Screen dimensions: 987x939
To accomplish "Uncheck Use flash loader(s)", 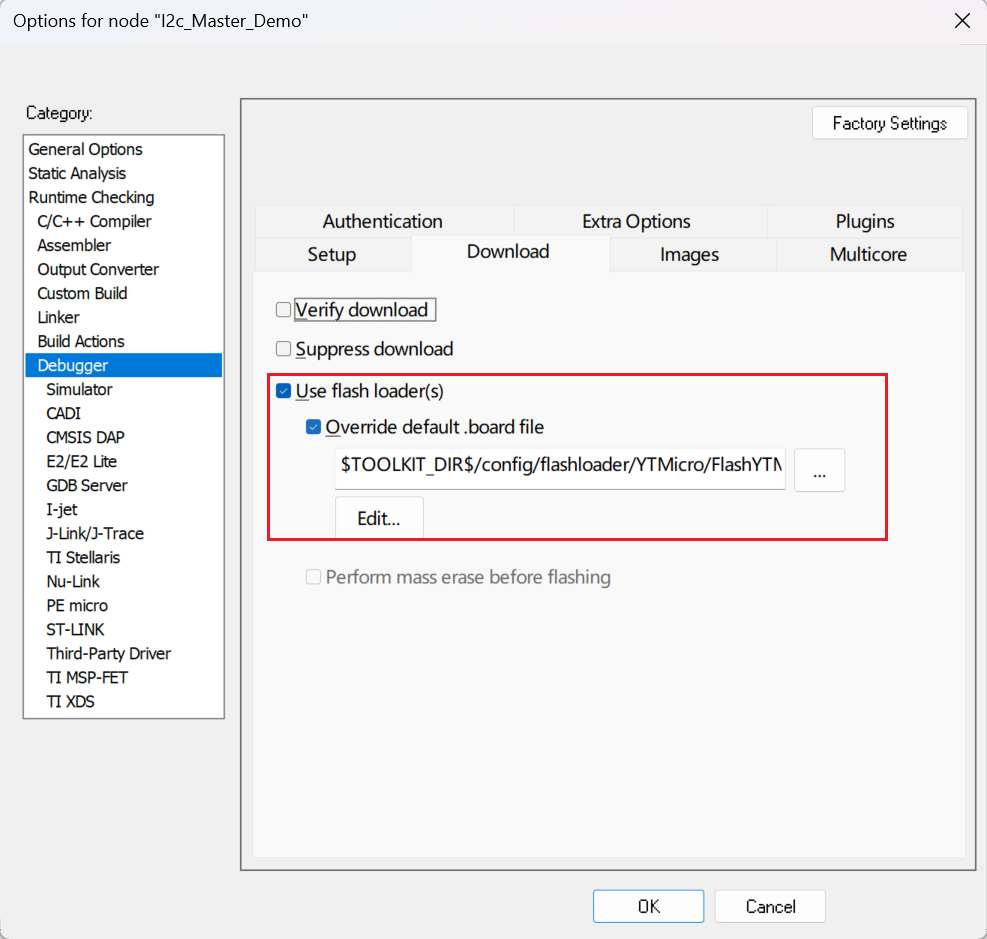I will tap(284, 391).
